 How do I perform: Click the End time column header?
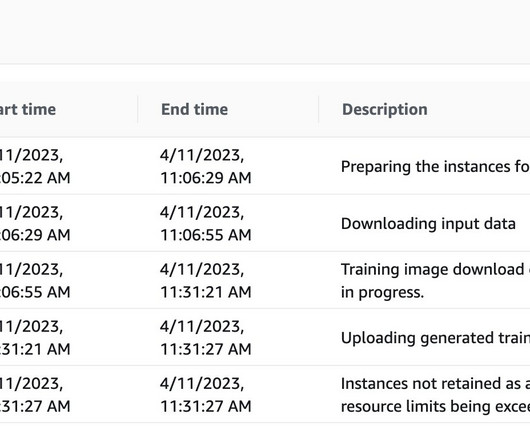pos(194,109)
